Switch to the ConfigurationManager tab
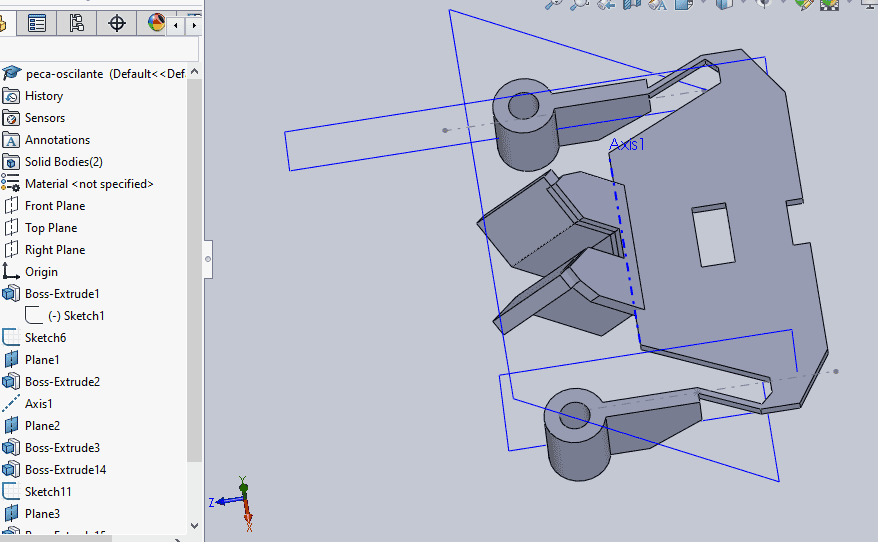 [x=77, y=23]
